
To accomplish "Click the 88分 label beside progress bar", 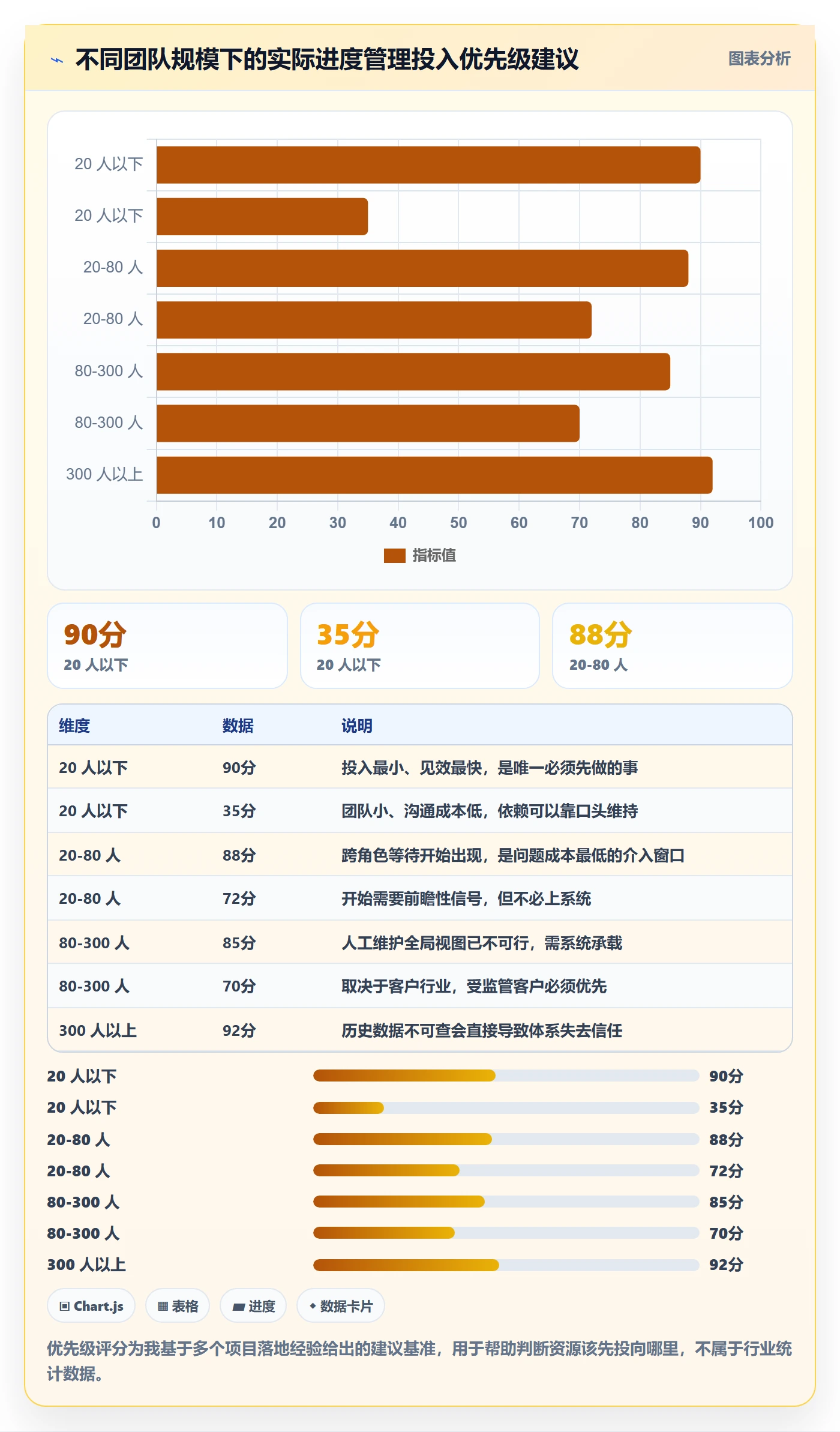I will pyautogui.click(x=726, y=1139).
